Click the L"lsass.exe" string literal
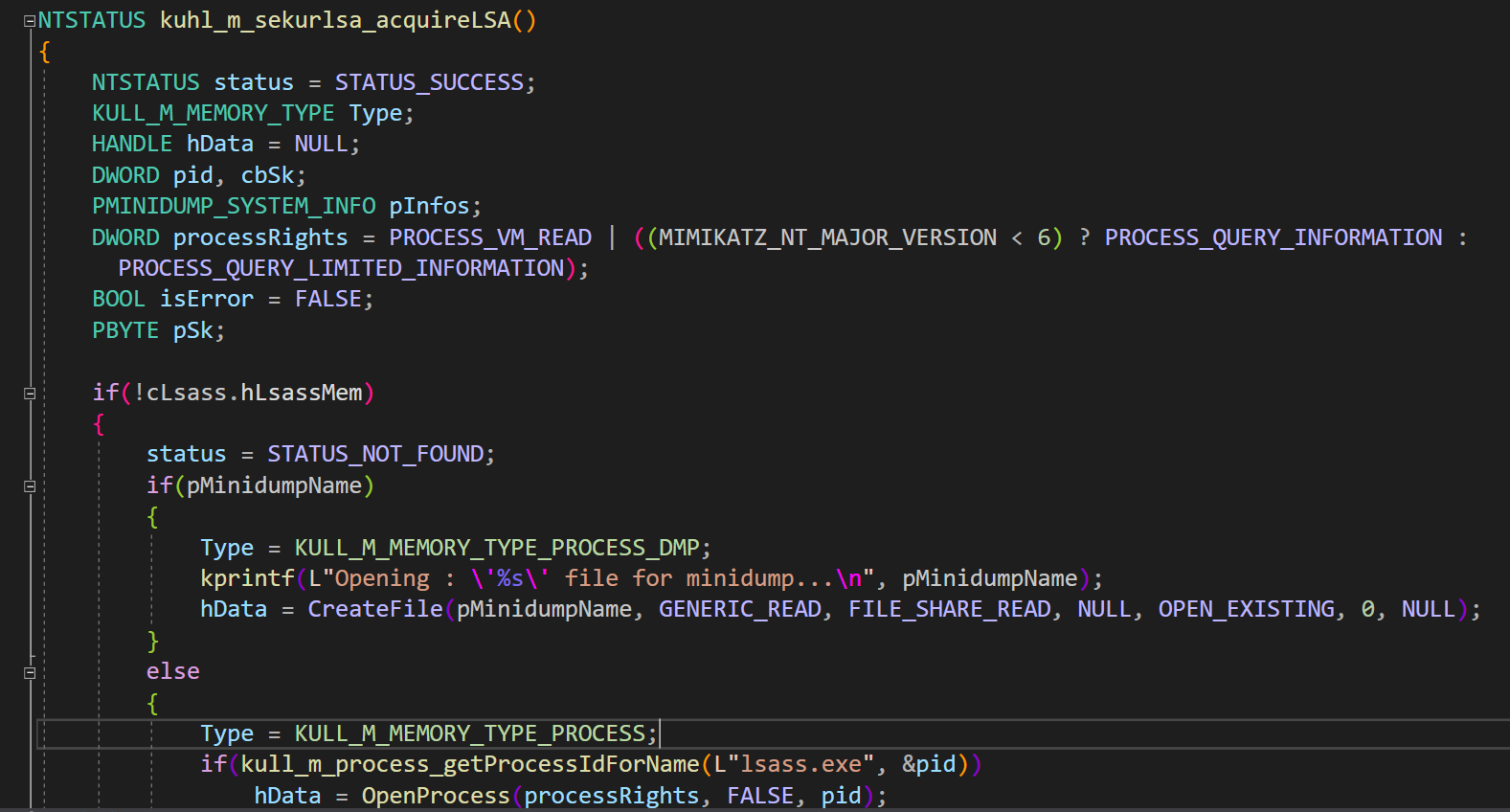The height and width of the screenshot is (812, 1510). pyautogui.click(x=794, y=764)
